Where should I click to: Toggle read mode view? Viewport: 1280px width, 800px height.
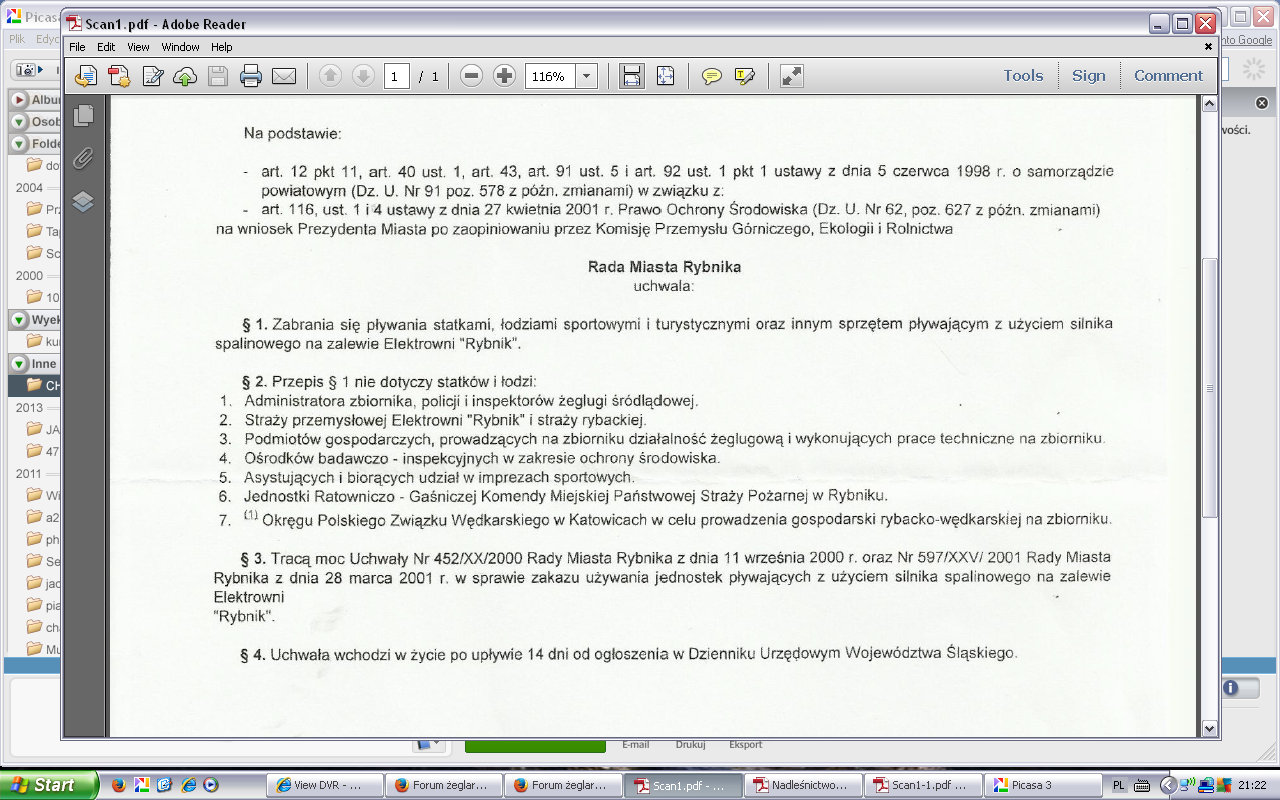tap(792, 76)
